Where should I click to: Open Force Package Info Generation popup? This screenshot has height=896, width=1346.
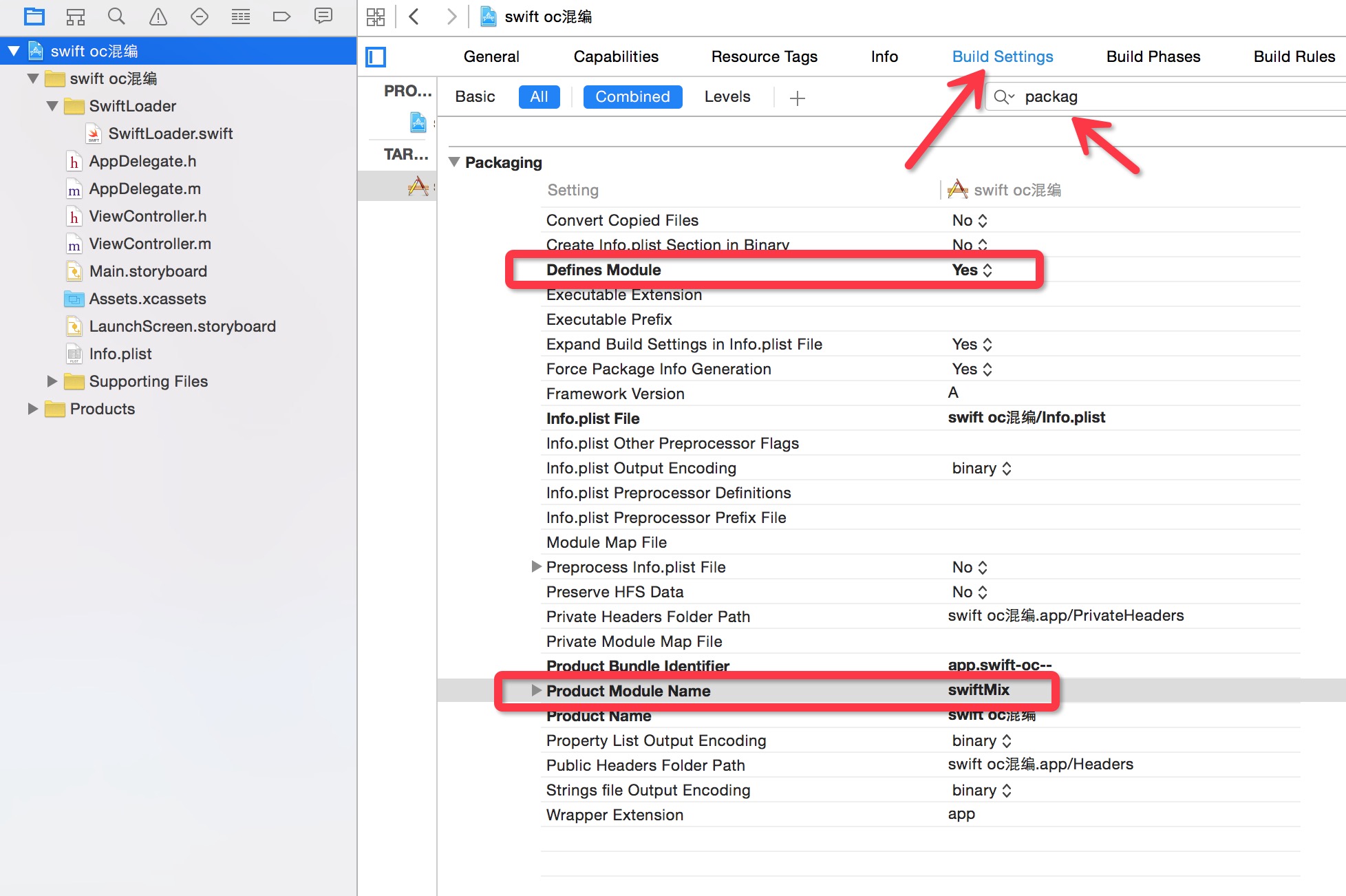[972, 369]
